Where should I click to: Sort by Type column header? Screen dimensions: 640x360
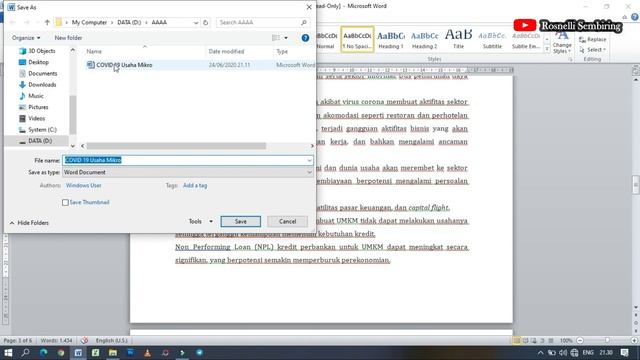pos(282,51)
